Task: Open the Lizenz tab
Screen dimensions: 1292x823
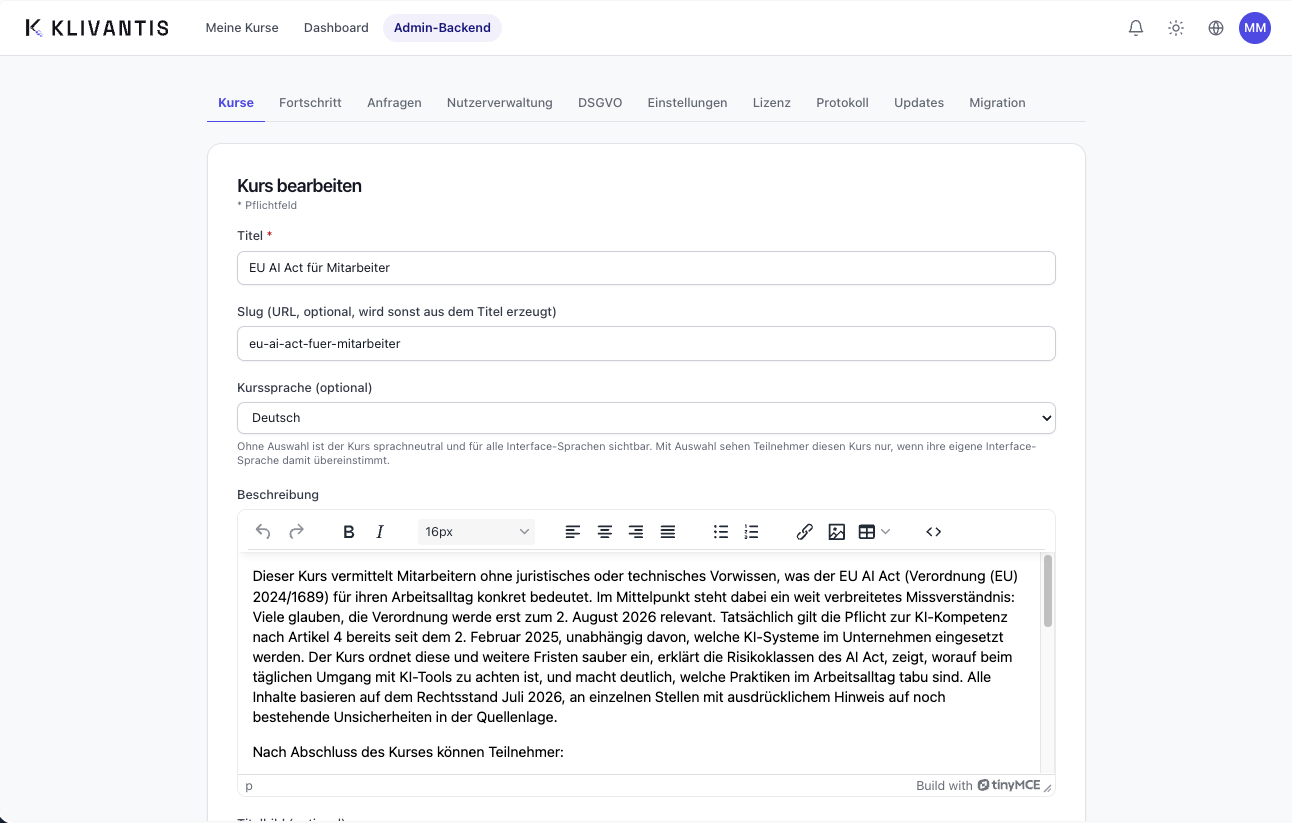Action: pyautogui.click(x=772, y=103)
